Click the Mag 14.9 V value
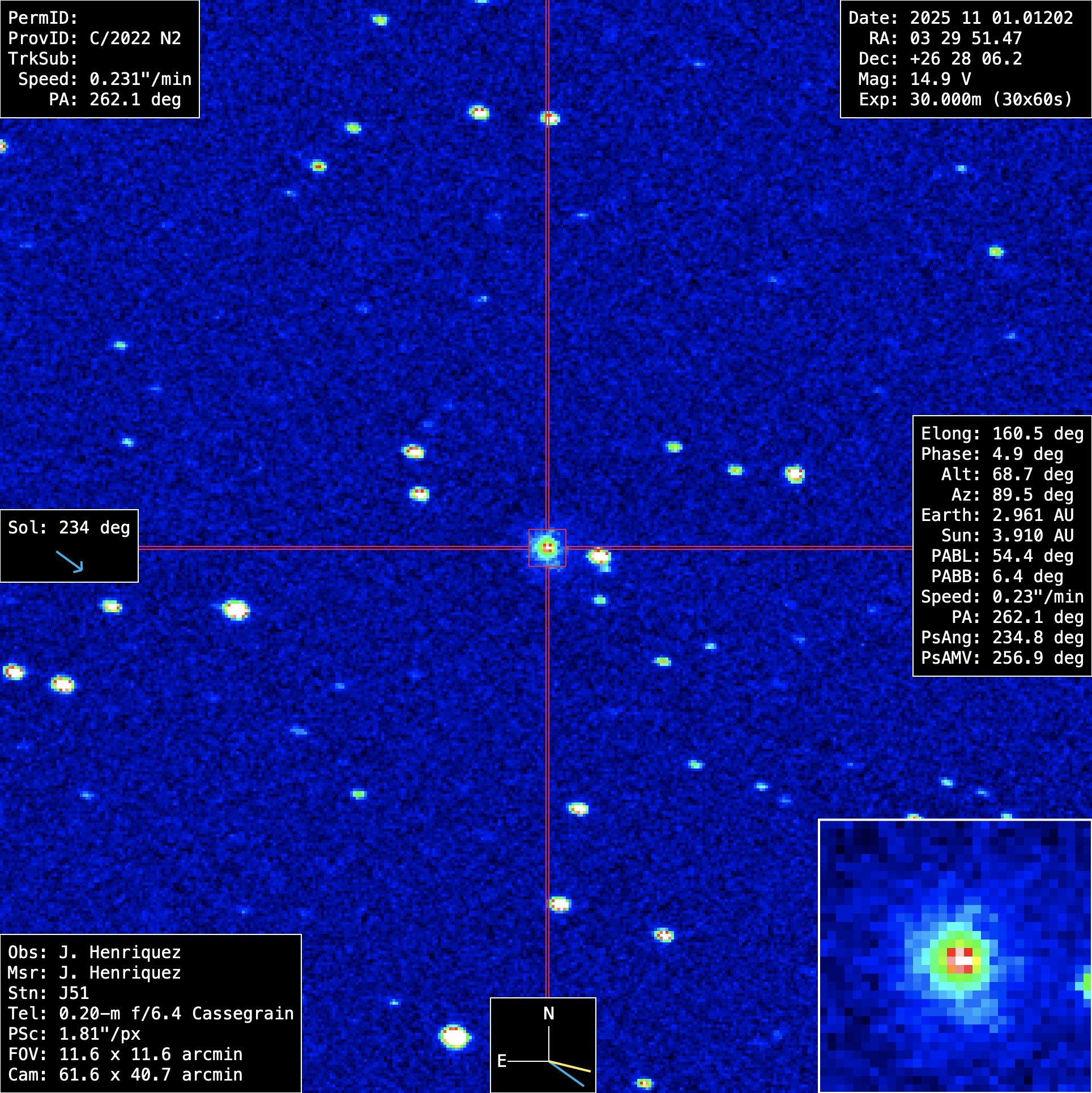The width and height of the screenshot is (1092, 1093). [940, 79]
